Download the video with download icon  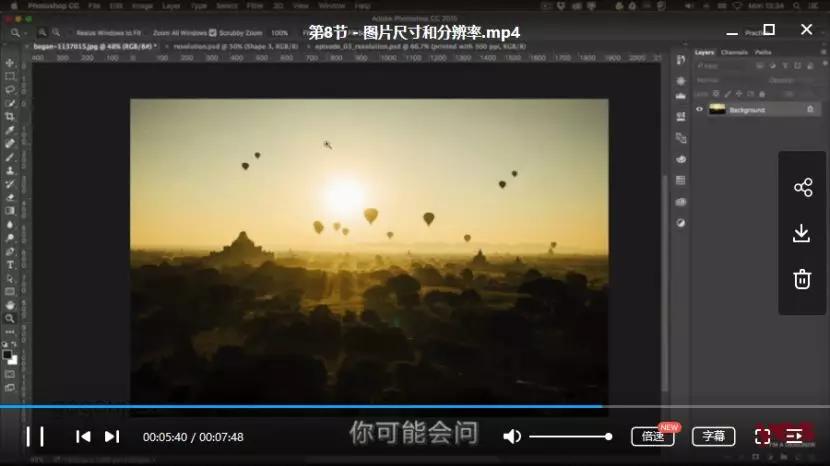(x=801, y=233)
